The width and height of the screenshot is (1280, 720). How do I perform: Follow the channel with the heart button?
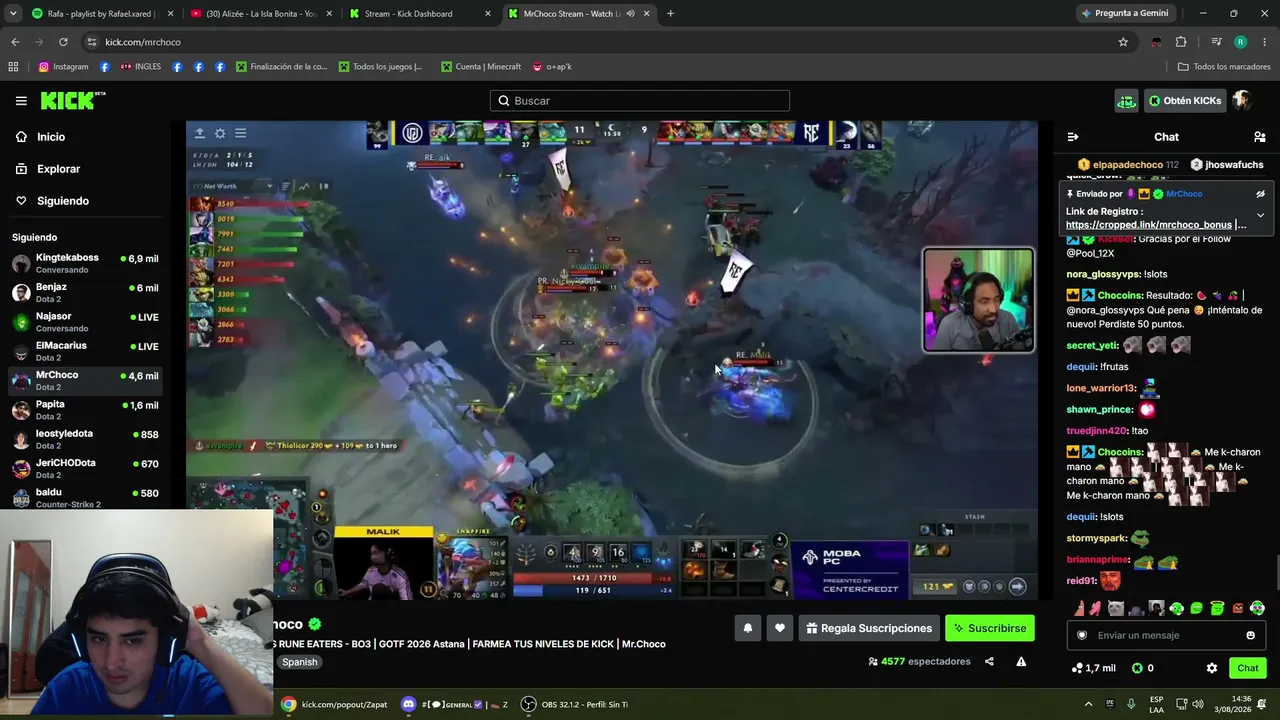point(780,628)
